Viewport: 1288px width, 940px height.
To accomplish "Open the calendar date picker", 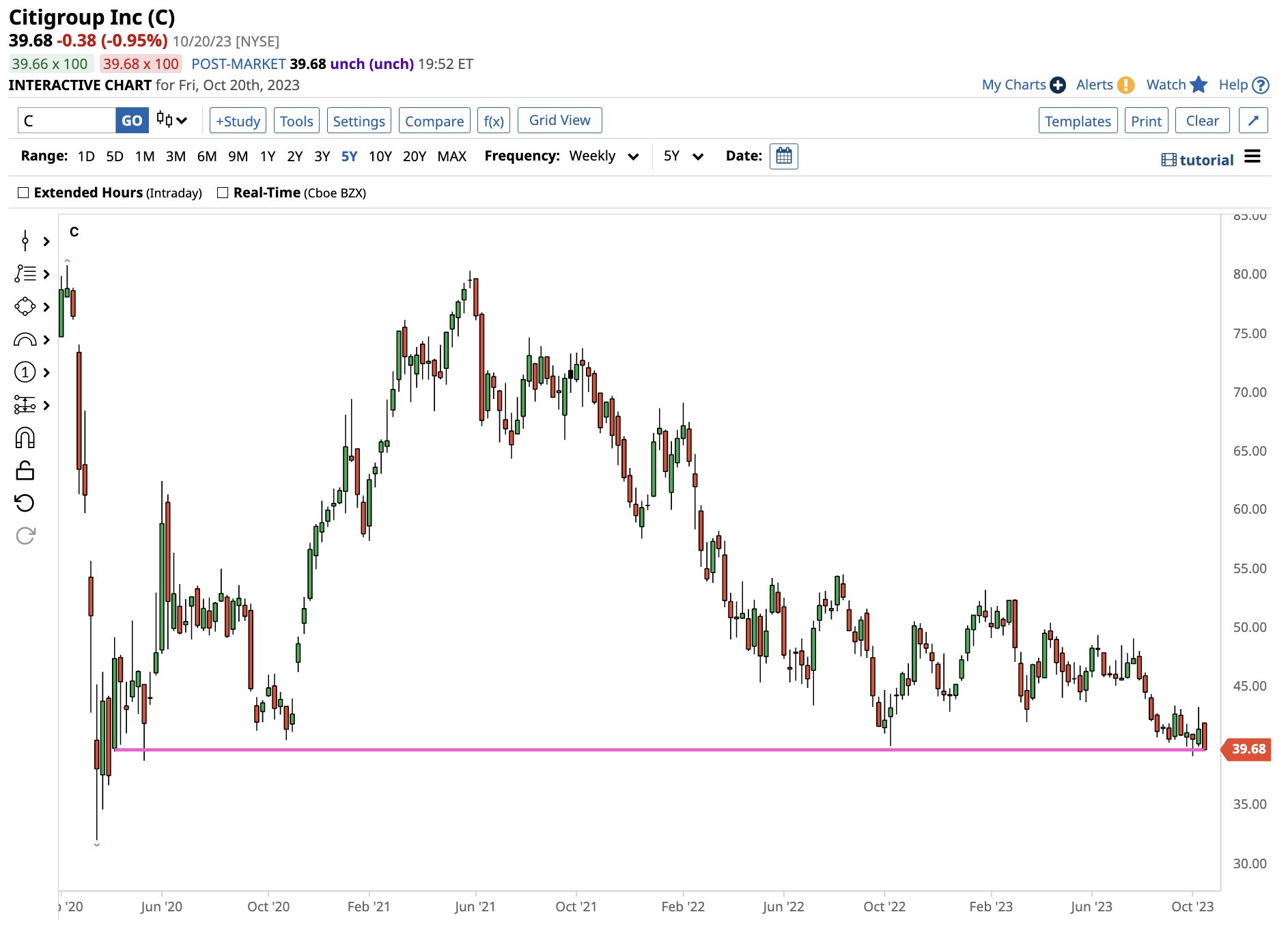I will point(784,156).
